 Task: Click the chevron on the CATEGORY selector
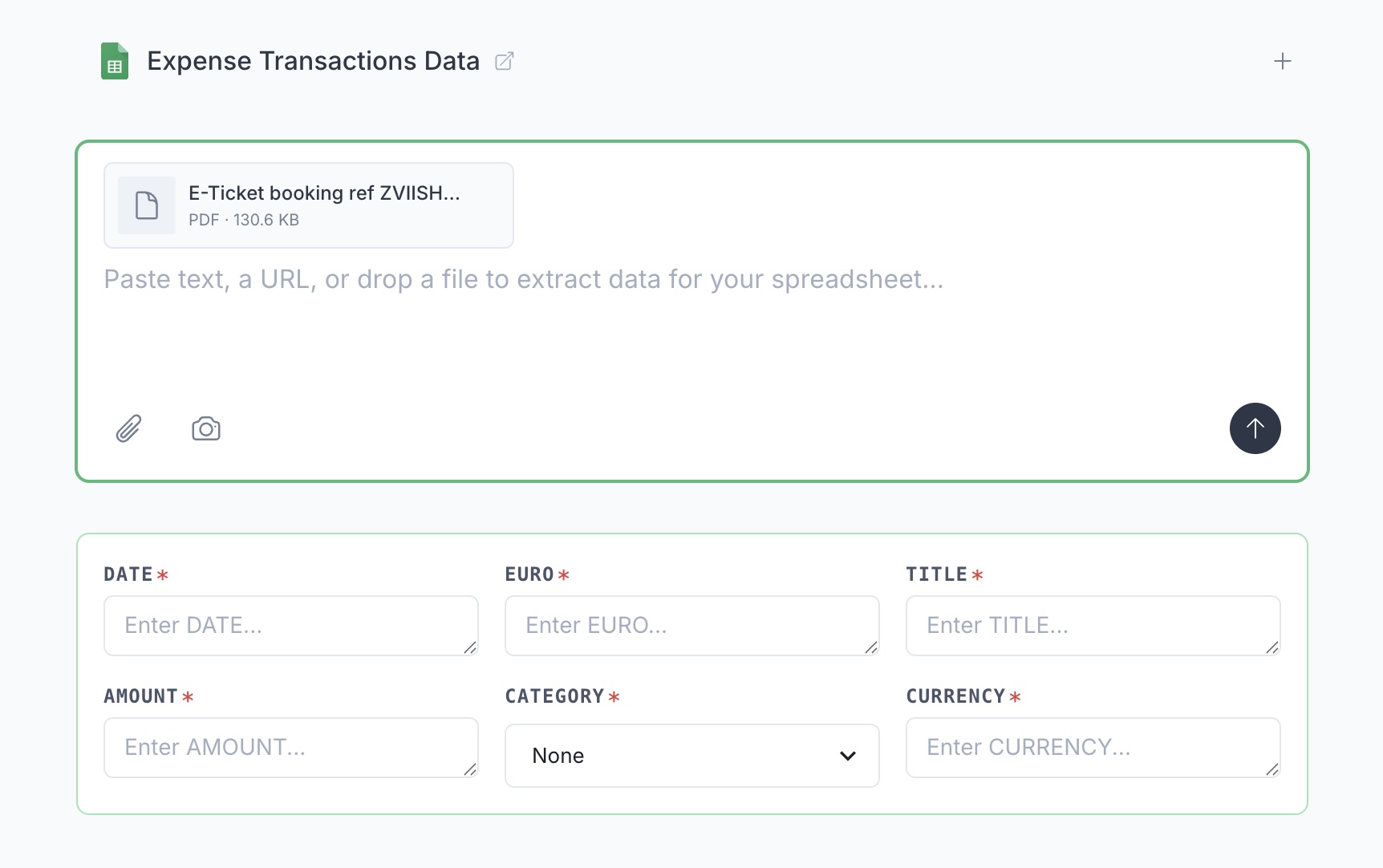[847, 756]
